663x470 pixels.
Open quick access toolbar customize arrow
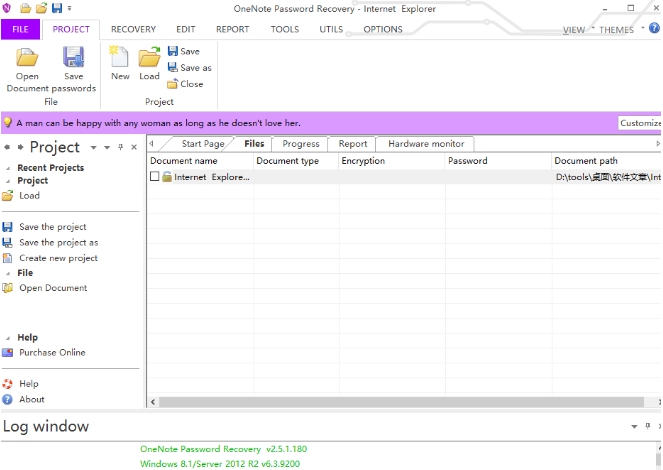pos(69,8)
